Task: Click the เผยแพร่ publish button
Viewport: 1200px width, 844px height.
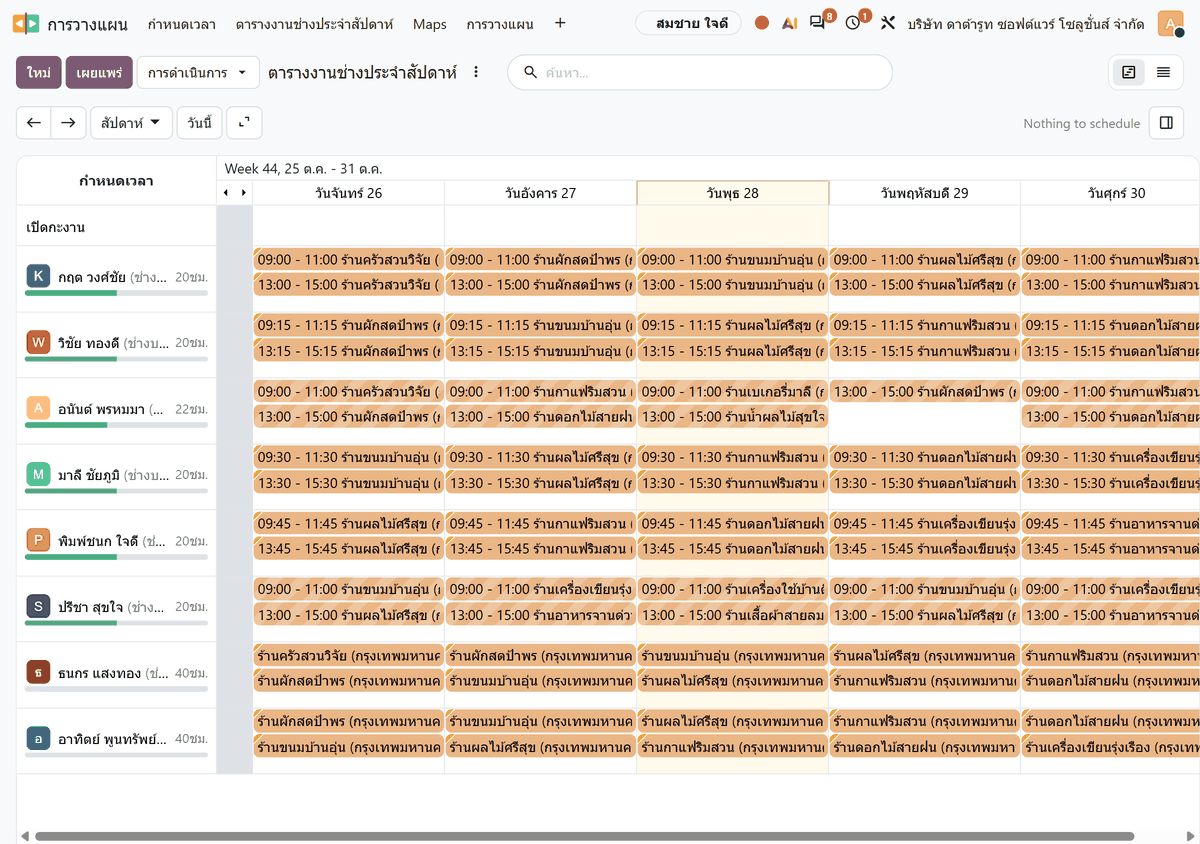Action: pyautogui.click(x=99, y=73)
